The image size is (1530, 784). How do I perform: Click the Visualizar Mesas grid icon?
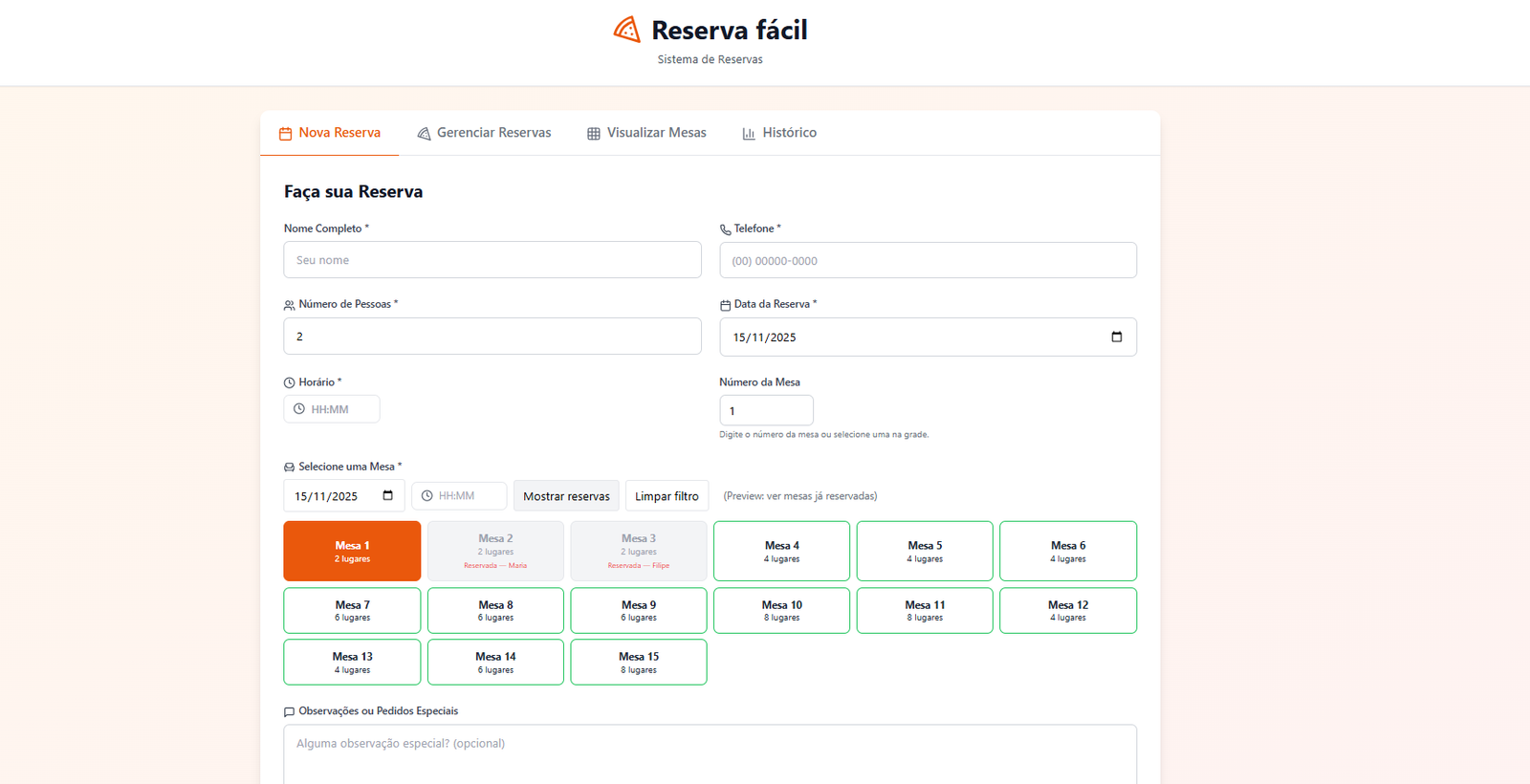[594, 134]
